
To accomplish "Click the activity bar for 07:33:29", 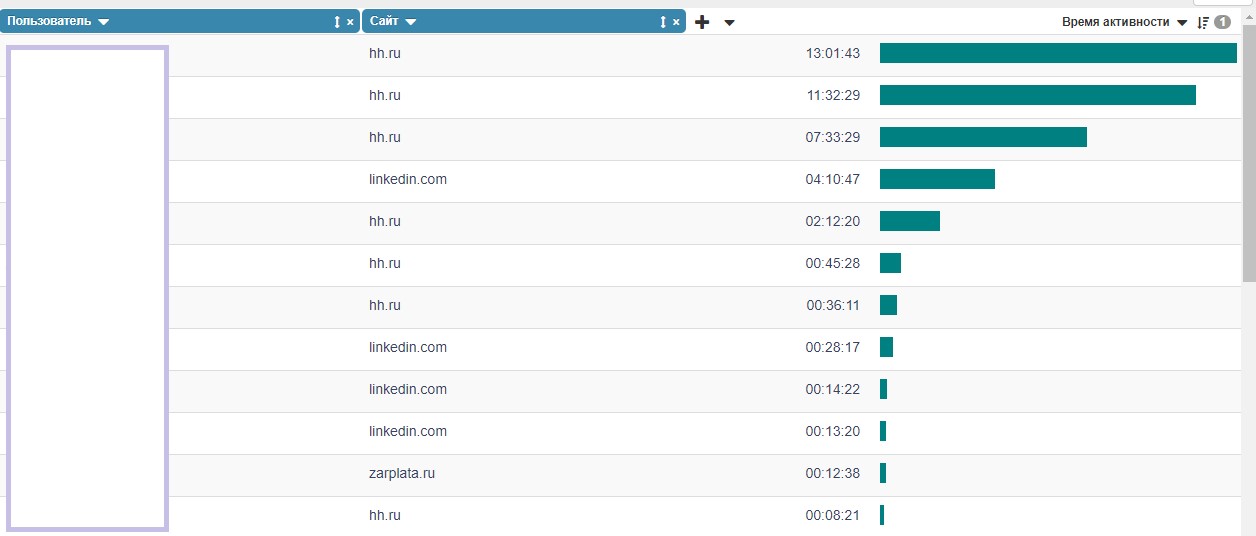I will pos(983,137).
